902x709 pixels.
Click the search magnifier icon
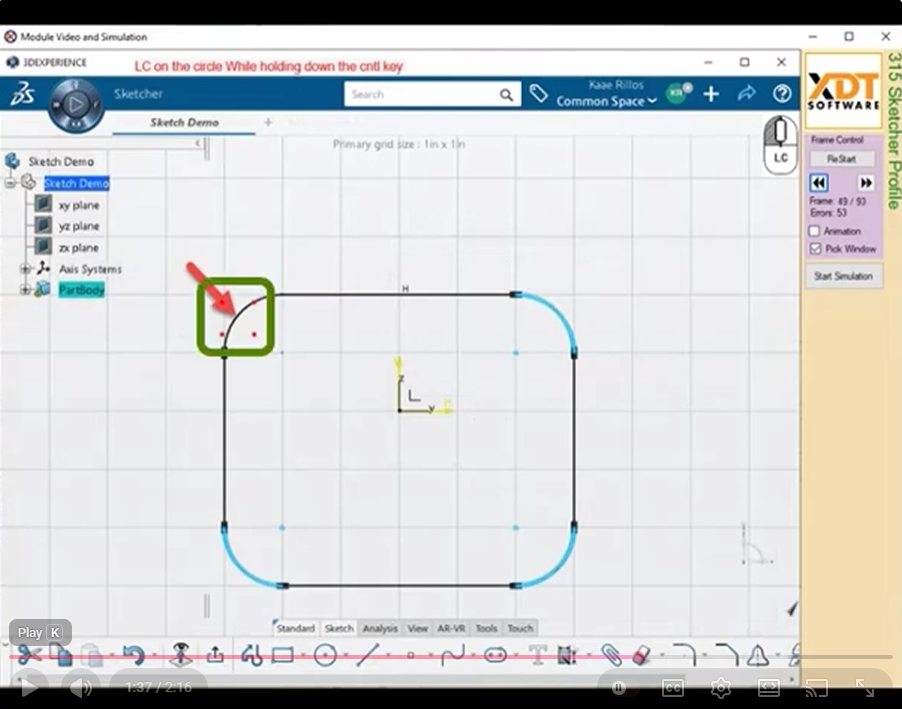[x=506, y=94]
